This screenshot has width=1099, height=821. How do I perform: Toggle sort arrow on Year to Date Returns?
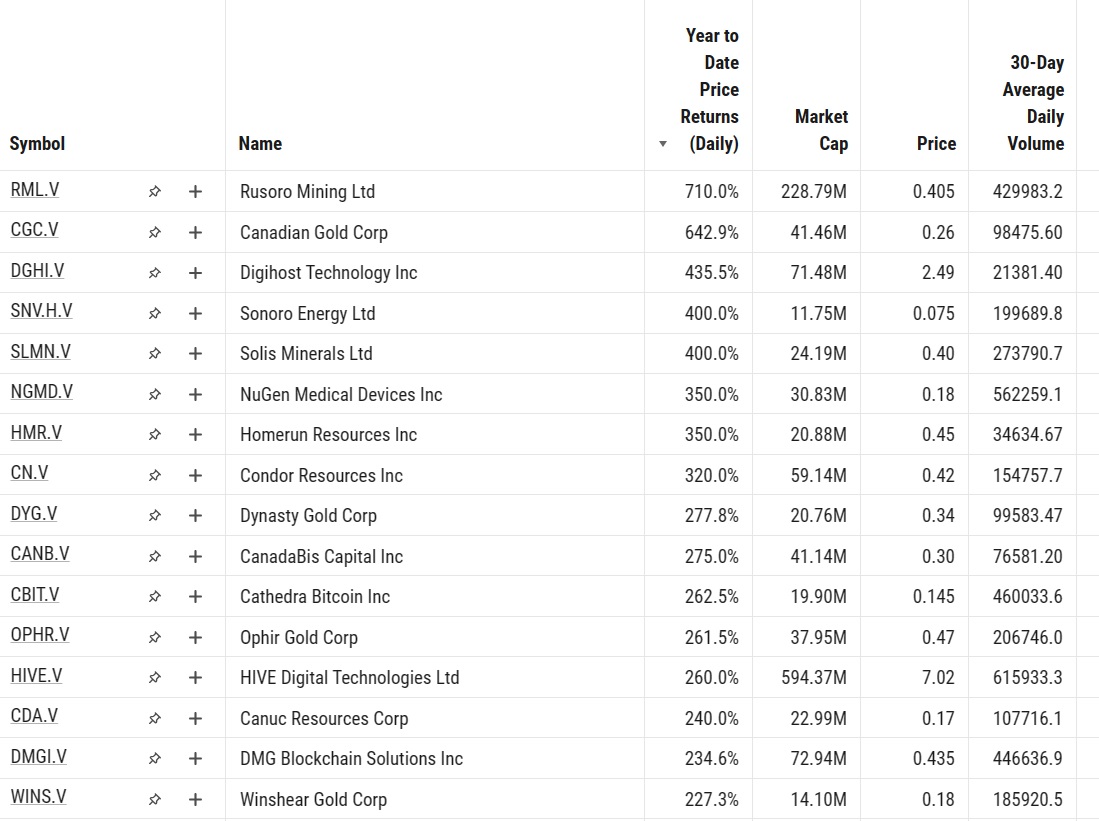click(662, 144)
